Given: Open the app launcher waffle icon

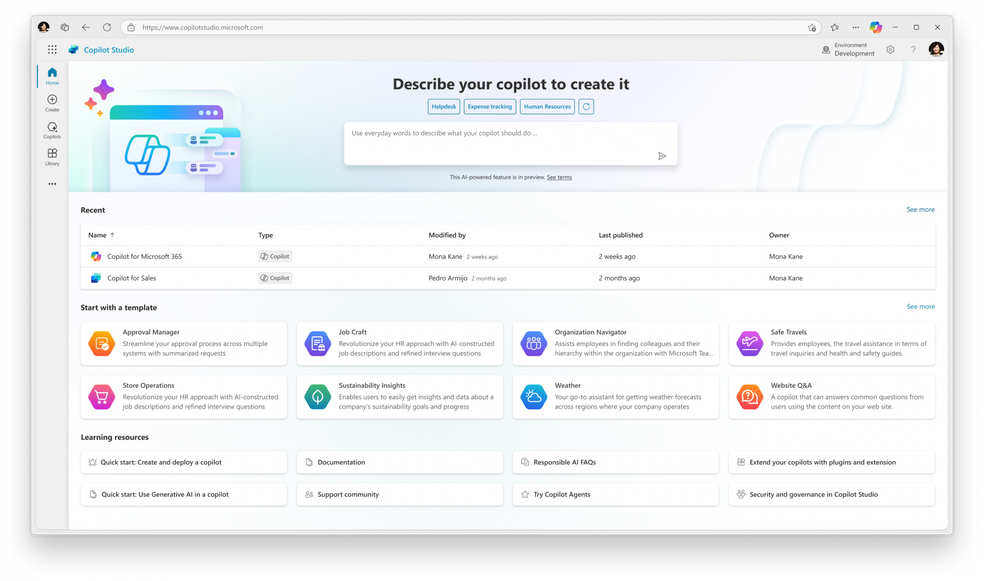Looking at the screenshot, I should point(52,49).
